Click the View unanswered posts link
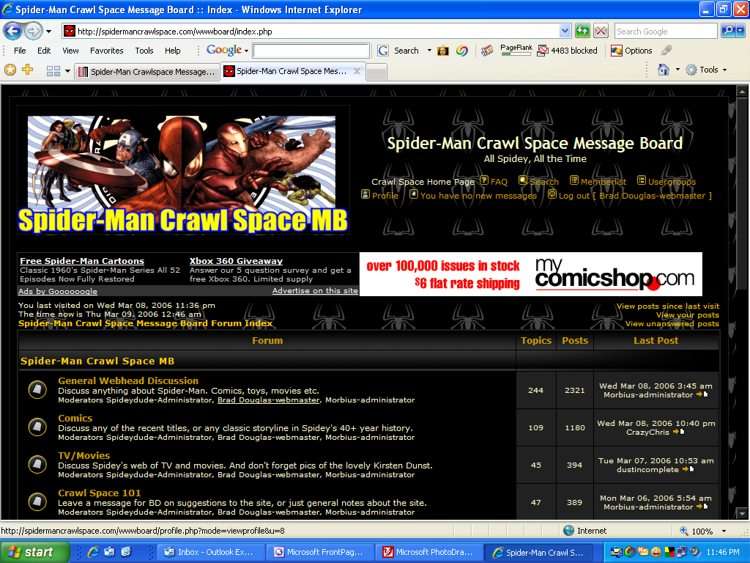The width and height of the screenshot is (750, 563). click(671, 324)
